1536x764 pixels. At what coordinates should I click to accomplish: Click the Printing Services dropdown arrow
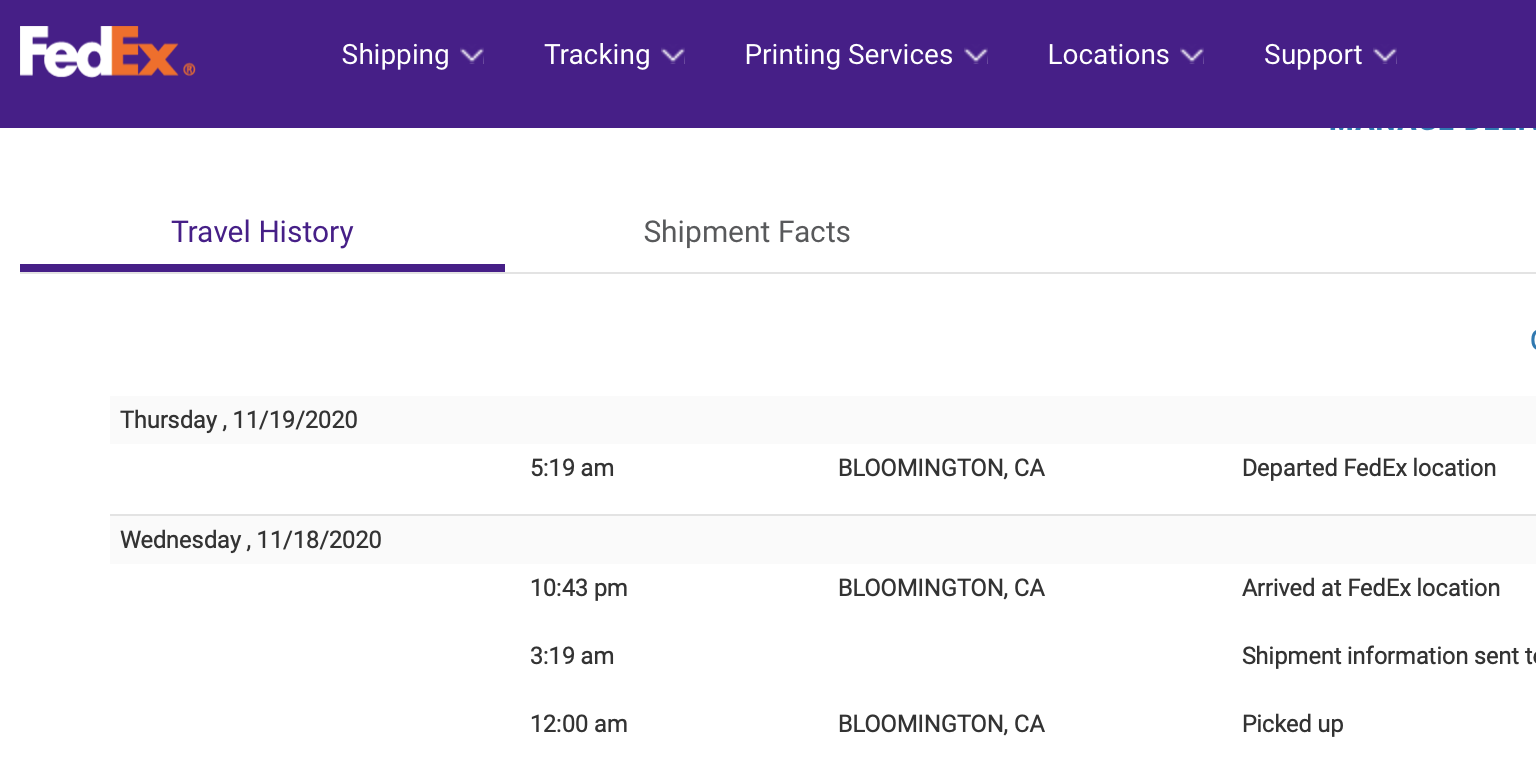point(977,56)
